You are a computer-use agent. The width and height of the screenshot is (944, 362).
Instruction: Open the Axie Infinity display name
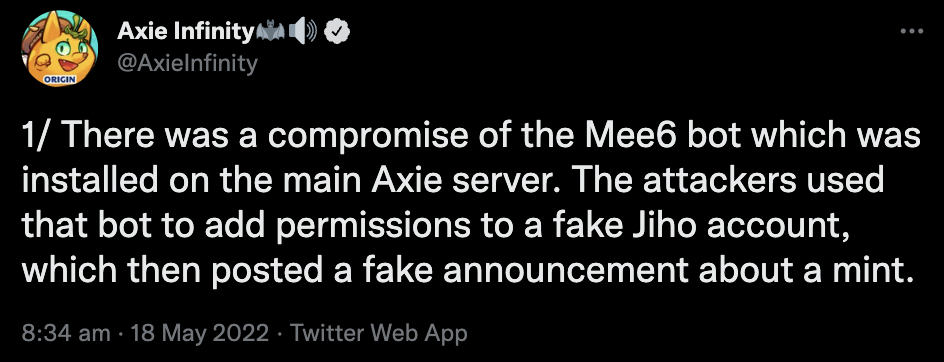185,31
